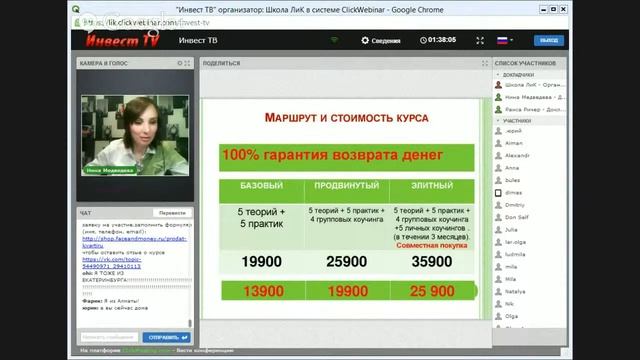The image size is (640, 360).
Task: Click the green connection signal icon
Action: click(334, 40)
